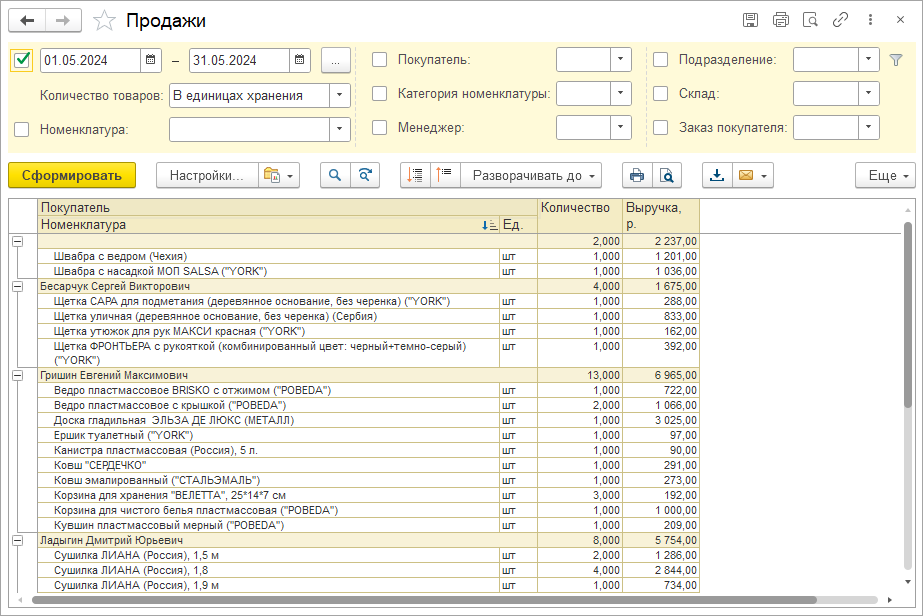
Task: Click the print preview icon in report toolbar
Action: point(666,175)
